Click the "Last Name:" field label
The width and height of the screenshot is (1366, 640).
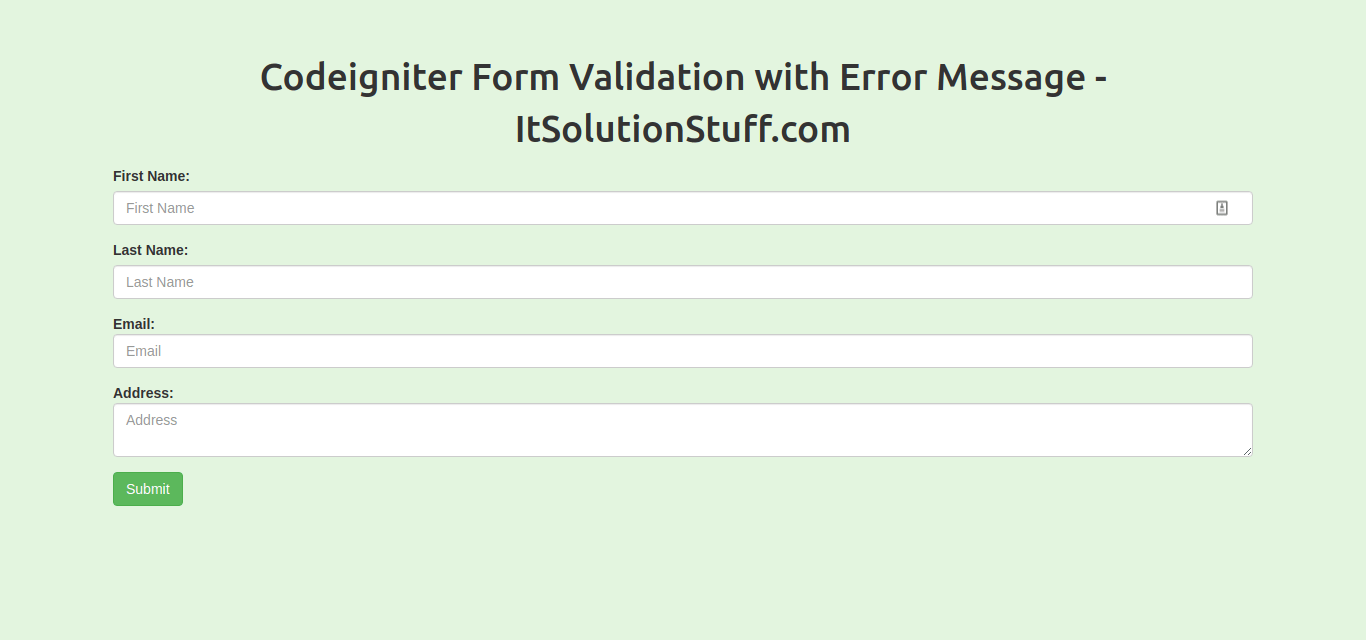(x=150, y=250)
